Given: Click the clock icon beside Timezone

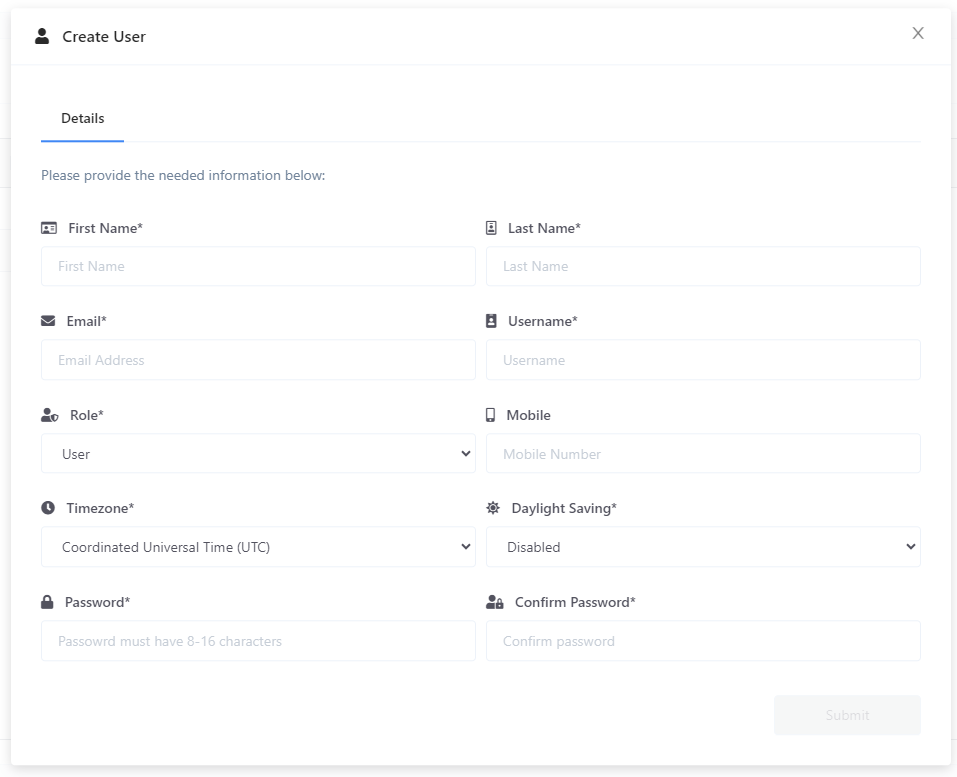Looking at the screenshot, I should pos(48,508).
